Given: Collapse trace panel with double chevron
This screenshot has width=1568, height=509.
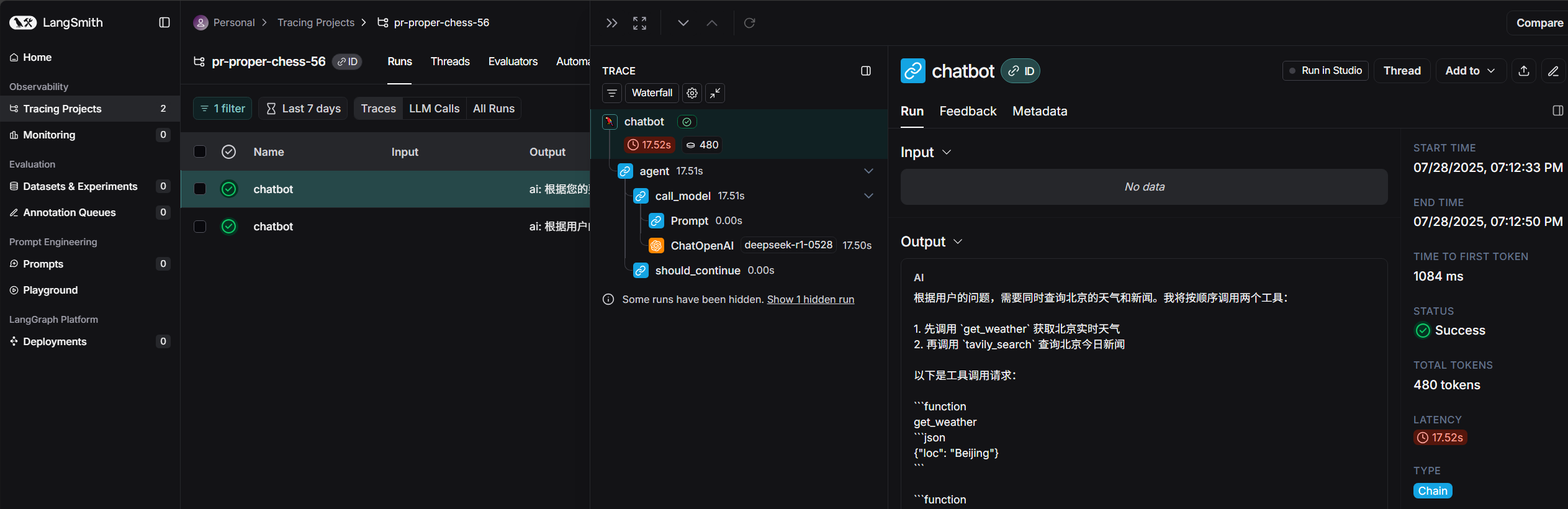Looking at the screenshot, I should (611, 23).
